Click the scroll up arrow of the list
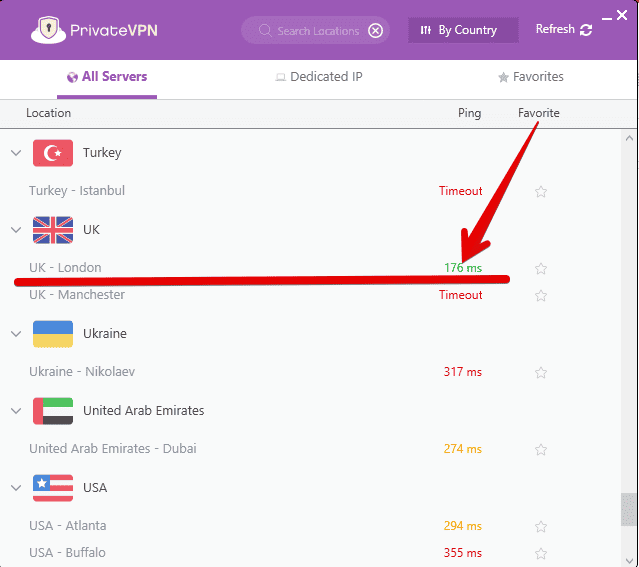This screenshot has height=567, width=639. tap(629, 139)
